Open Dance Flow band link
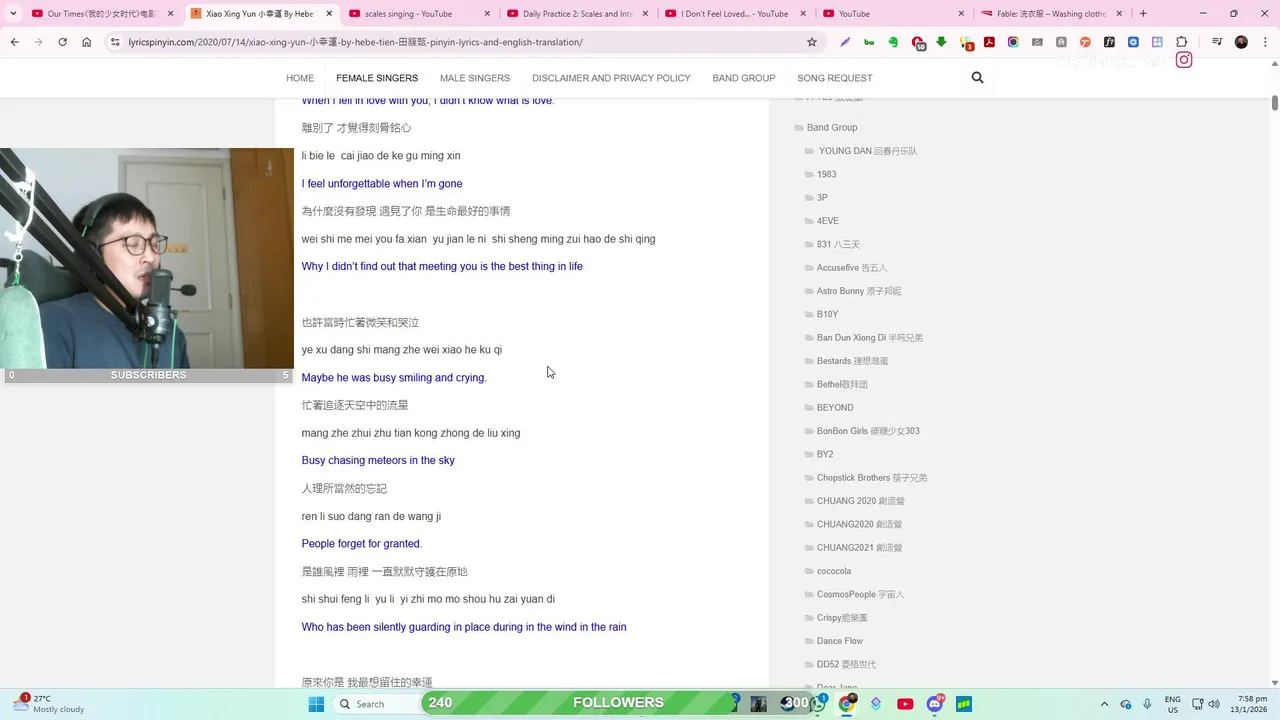The height and width of the screenshot is (720, 1280). (840, 641)
